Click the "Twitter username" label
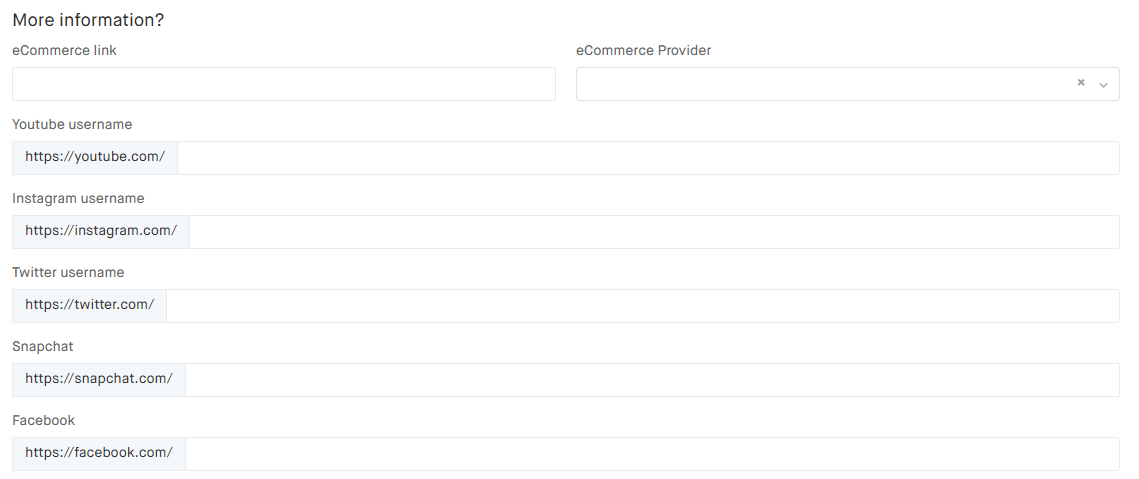Image resolution: width=1139 pixels, height=479 pixels. coord(68,273)
